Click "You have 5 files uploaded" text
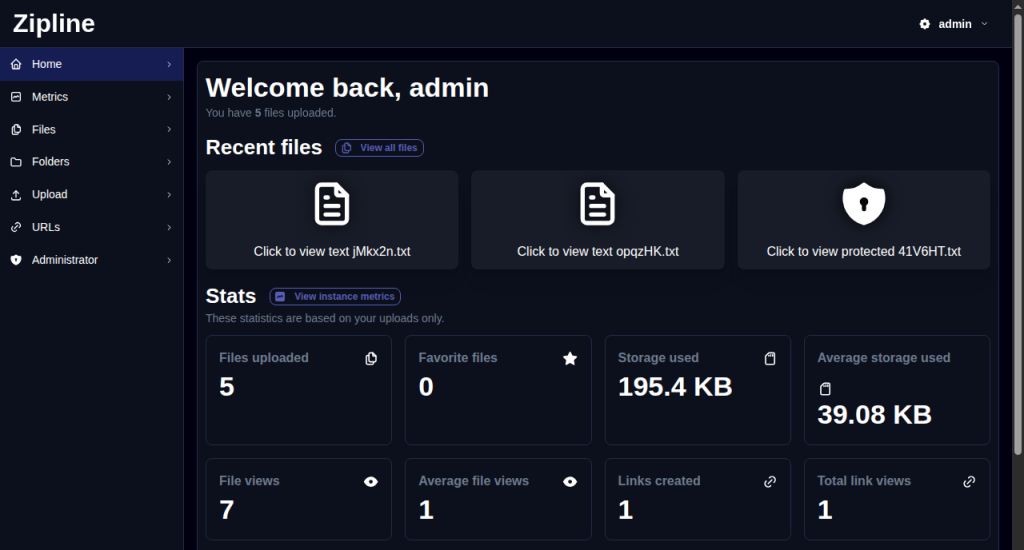 tap(271, 113)
